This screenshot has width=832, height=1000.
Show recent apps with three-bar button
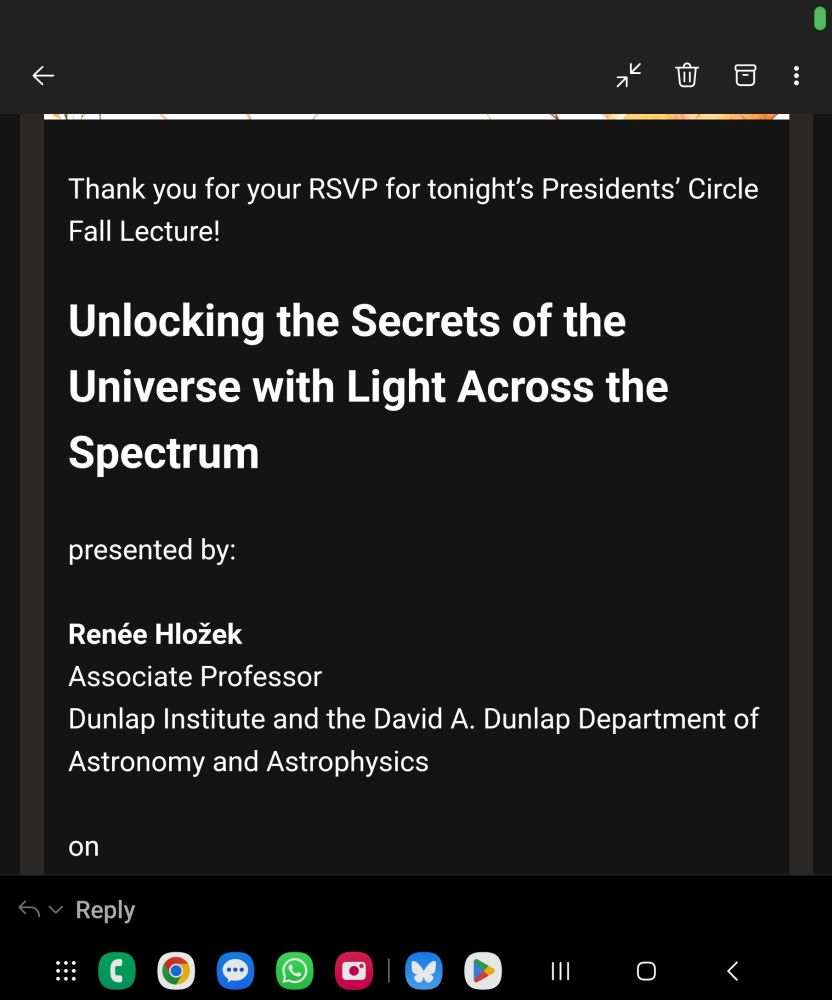(x=560, y=971)
